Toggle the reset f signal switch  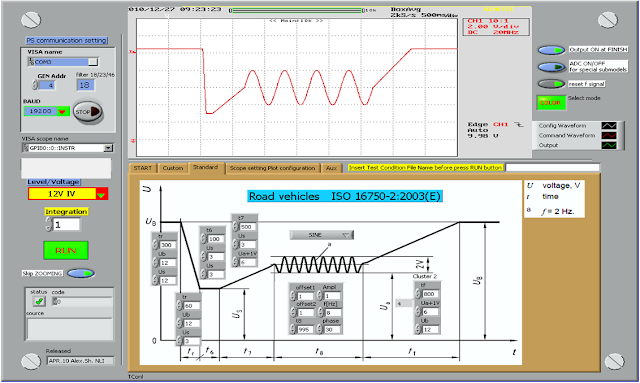point(551,84)
